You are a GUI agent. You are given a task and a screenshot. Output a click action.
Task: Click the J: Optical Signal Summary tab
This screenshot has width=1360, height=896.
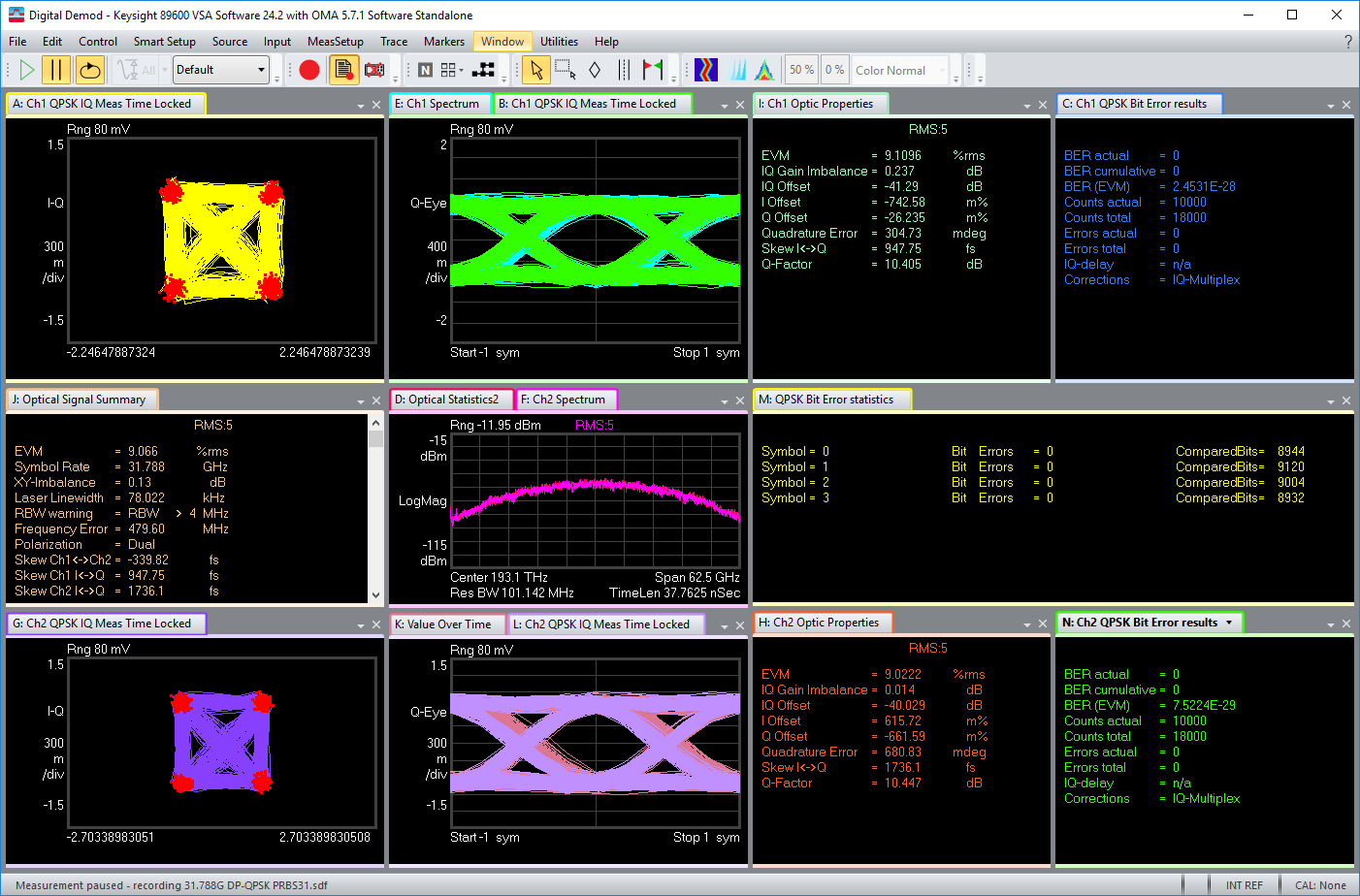coord(82,400)
